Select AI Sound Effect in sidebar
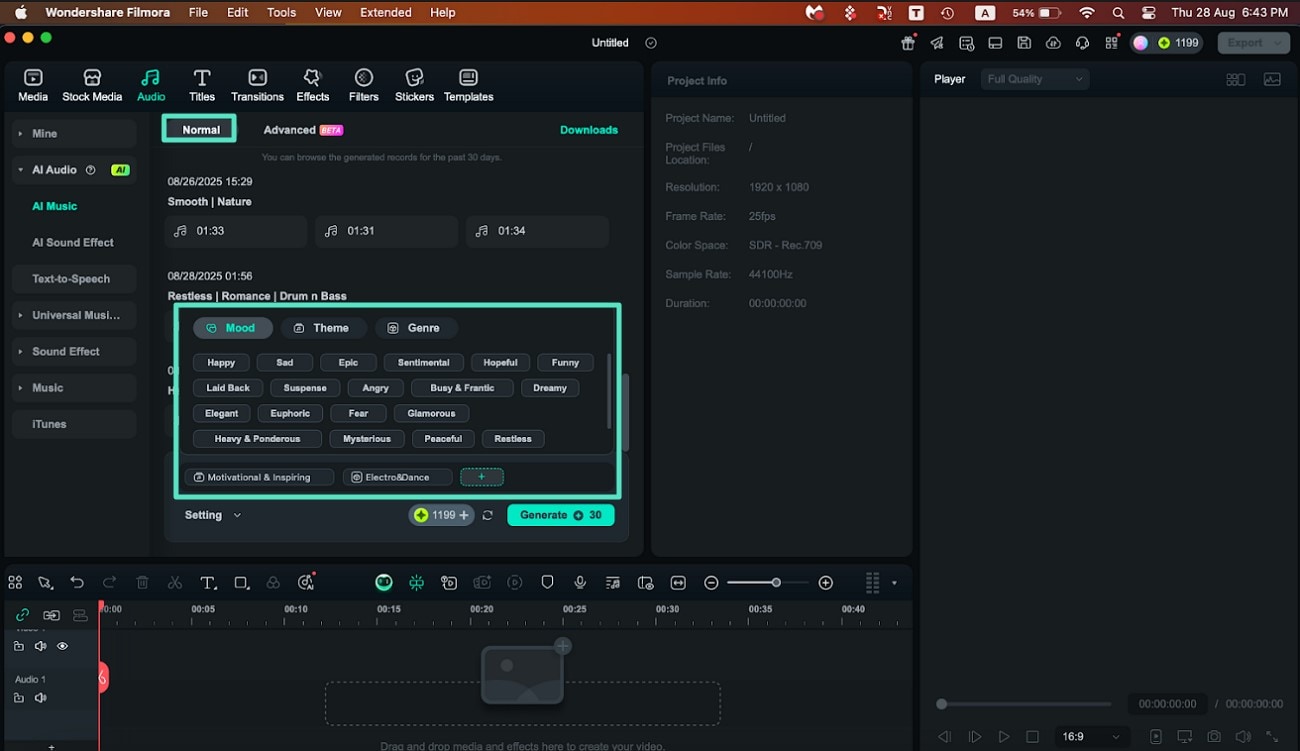The image size is (1300, 751). coord(73,243)
